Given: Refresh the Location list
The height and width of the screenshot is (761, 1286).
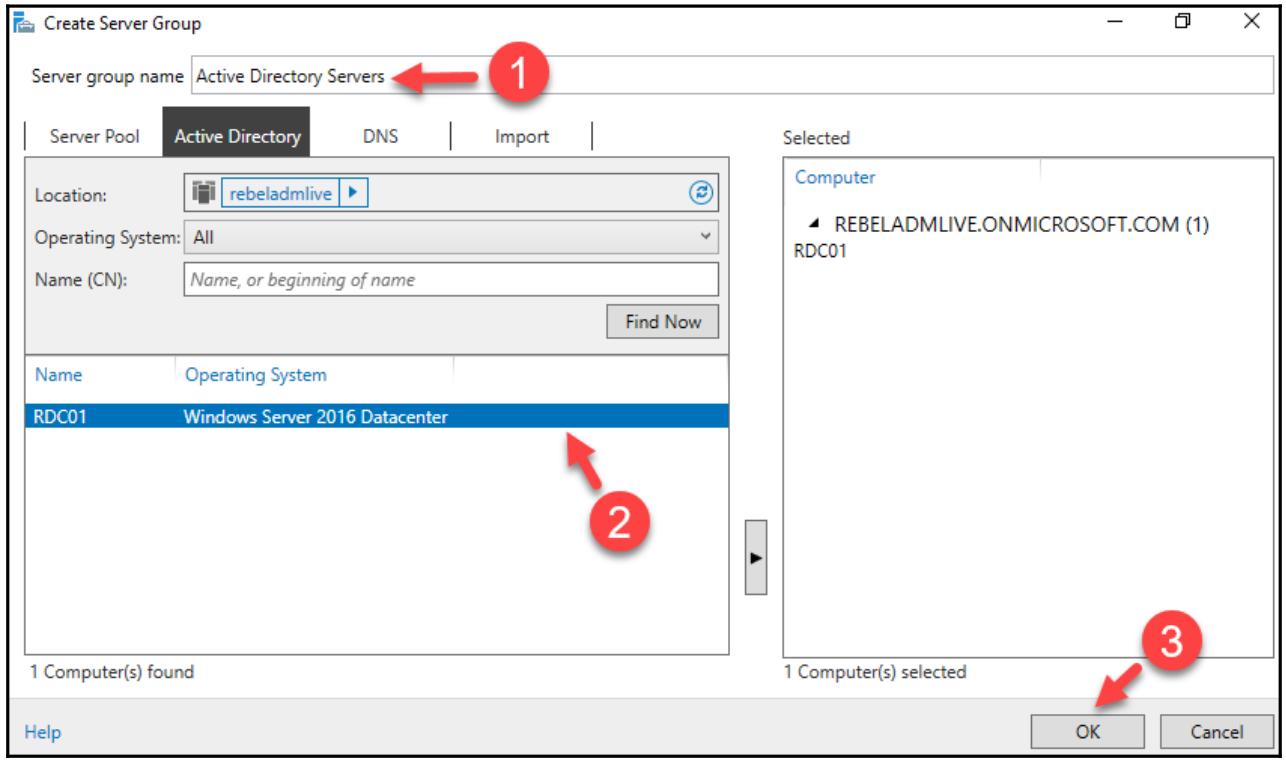Looking at the screenshot, I should tap(703, 194).
